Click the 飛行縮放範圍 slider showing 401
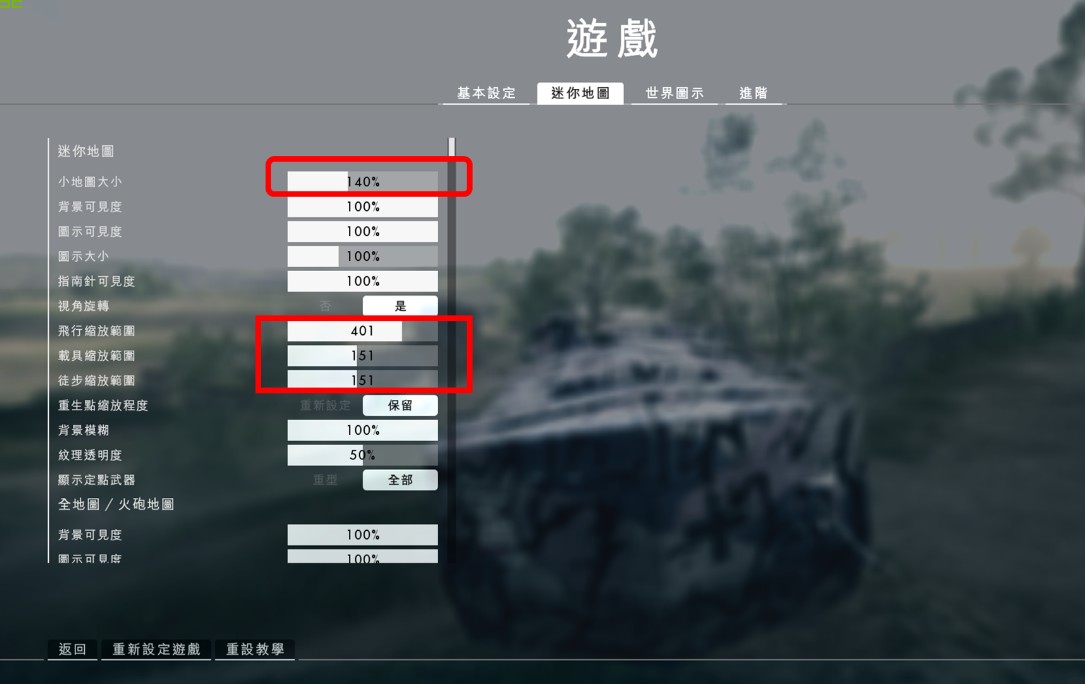This screenshot has width=1085, height=684. [x=363, y=331]
